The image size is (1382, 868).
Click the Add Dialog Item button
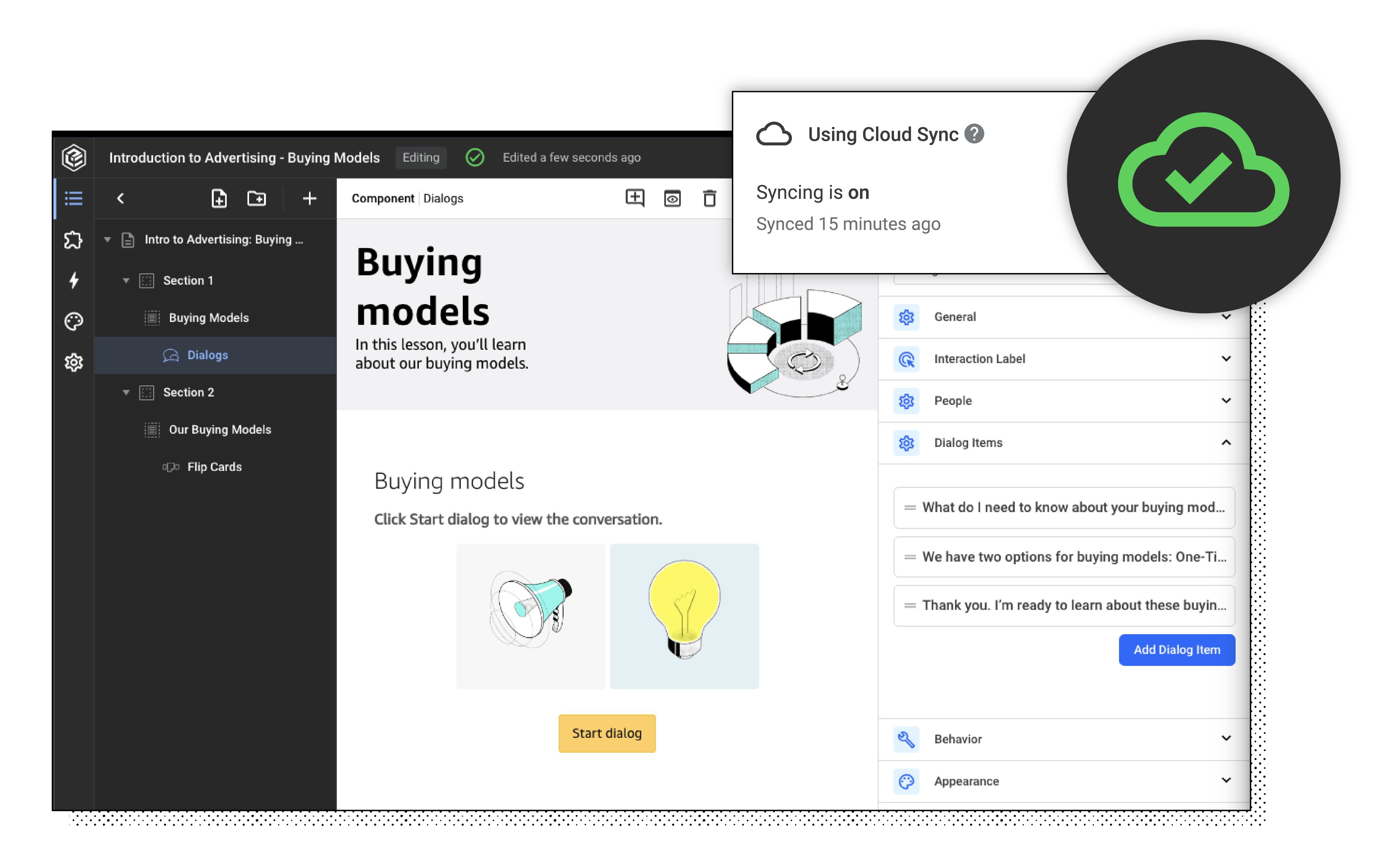(1177, 649)
